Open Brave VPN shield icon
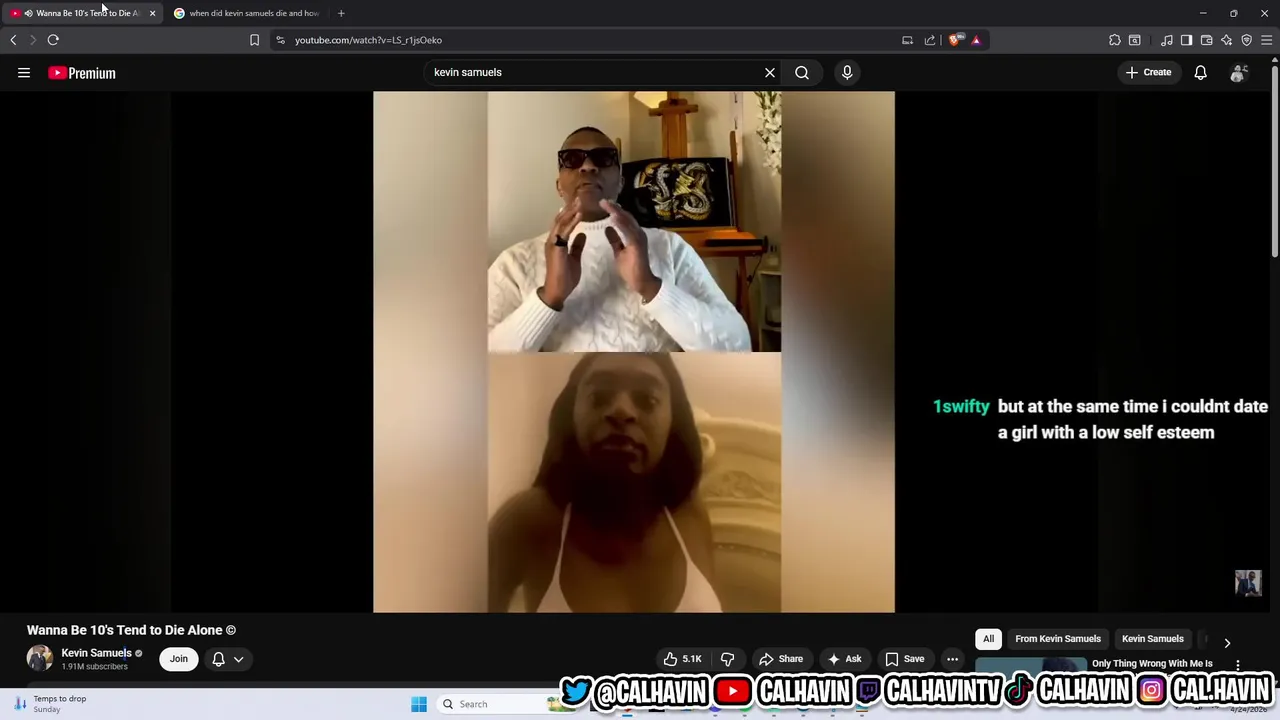Image resolution: width=1280 pixels, height=720 pixels. [1246, 40]
